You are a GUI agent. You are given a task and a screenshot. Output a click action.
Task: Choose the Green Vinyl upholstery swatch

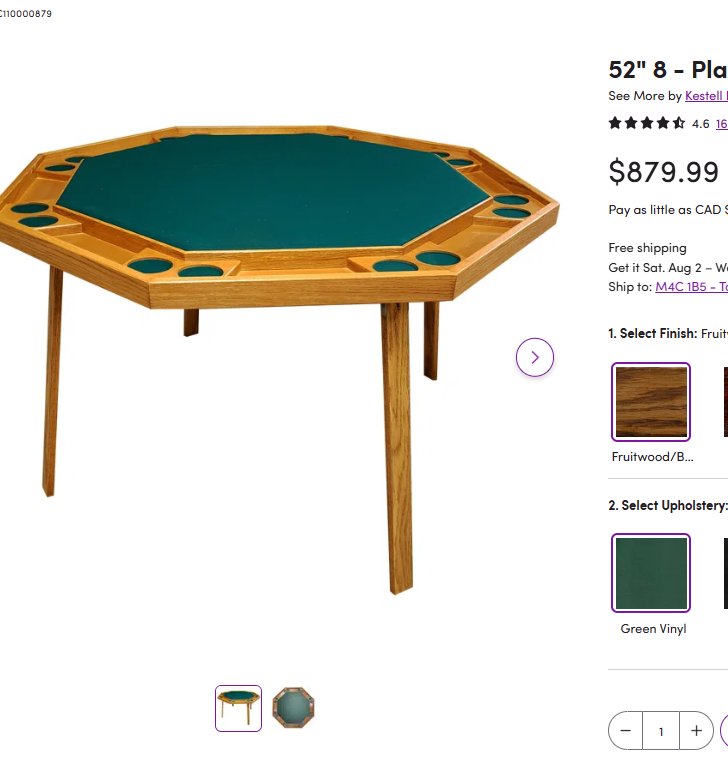click(651, 573)
